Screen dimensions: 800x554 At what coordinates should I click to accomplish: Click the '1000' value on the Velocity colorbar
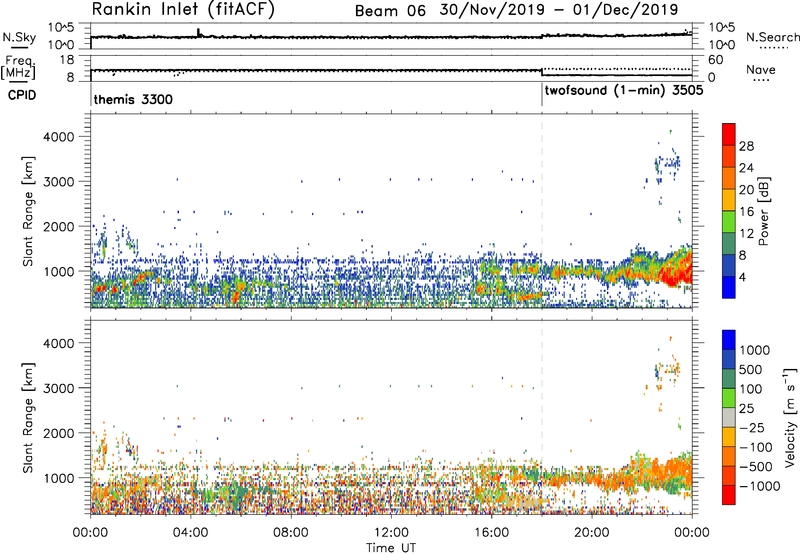(x=755, y=350)
